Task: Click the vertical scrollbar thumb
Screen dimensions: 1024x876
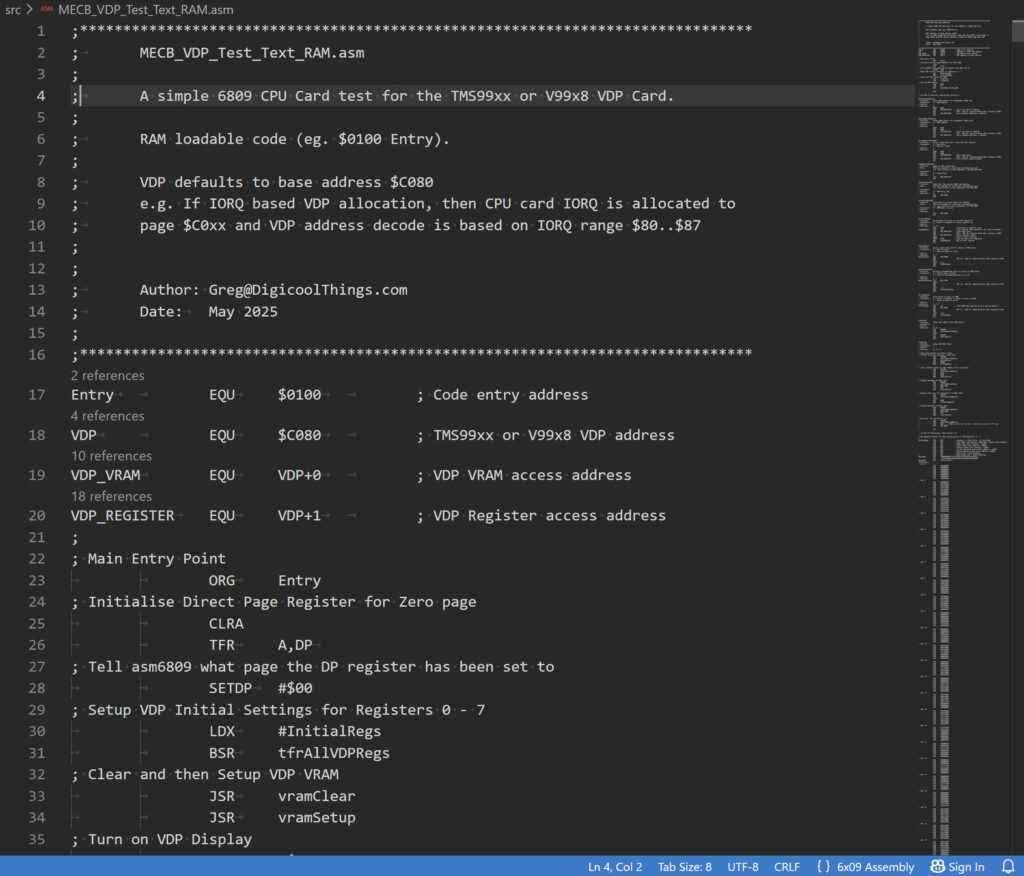Action: (1017, 31)
